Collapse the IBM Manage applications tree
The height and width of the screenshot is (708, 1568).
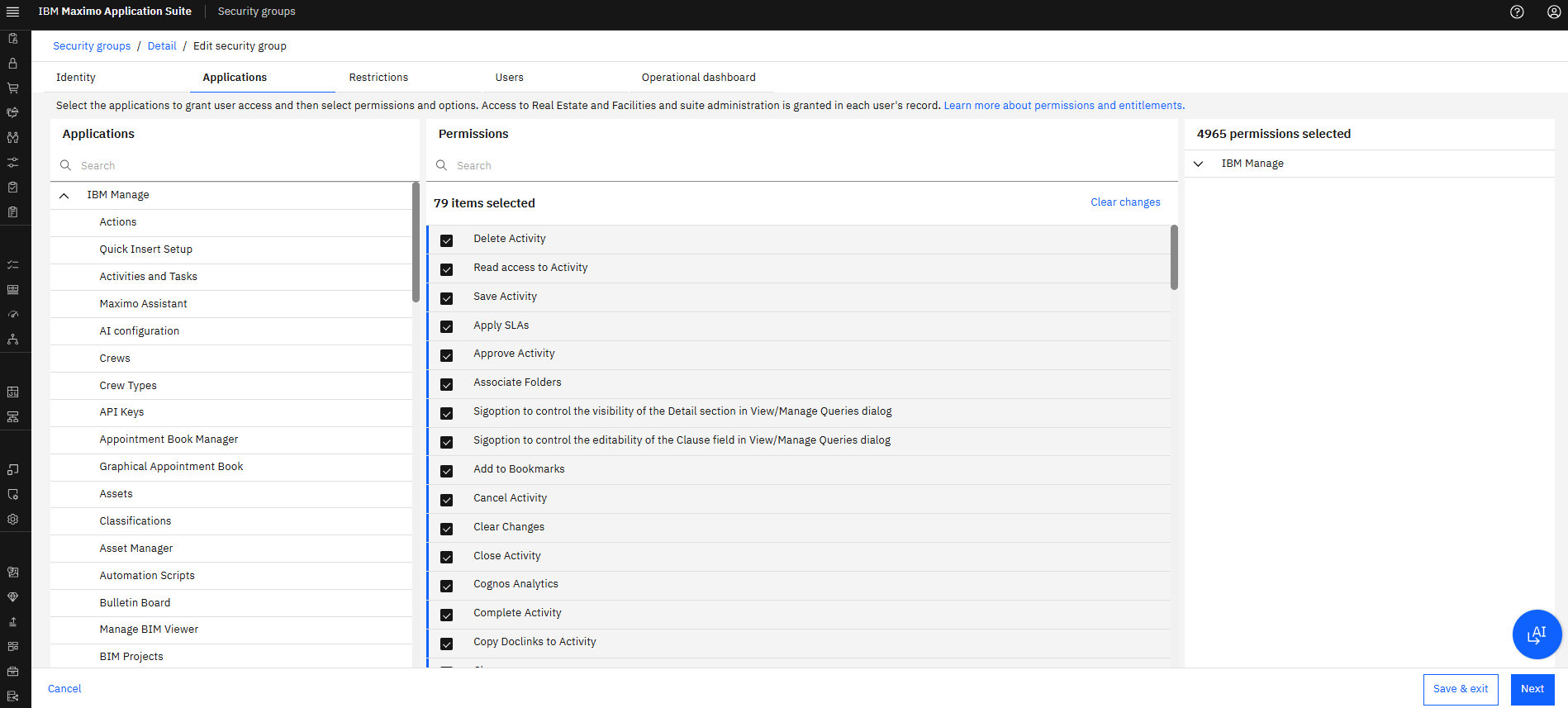click(64, 196)
